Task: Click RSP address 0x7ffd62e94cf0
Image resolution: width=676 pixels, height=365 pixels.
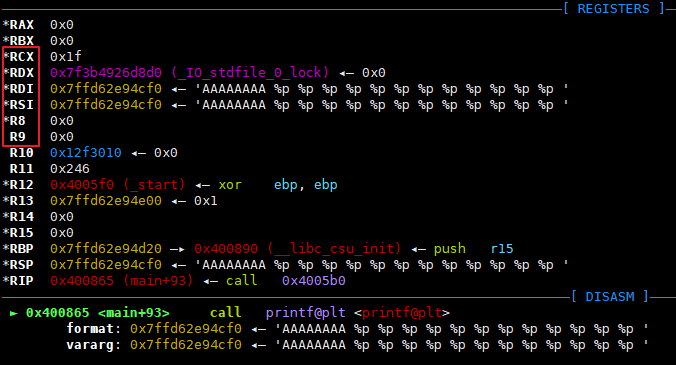Action: [x=106, y=265]
